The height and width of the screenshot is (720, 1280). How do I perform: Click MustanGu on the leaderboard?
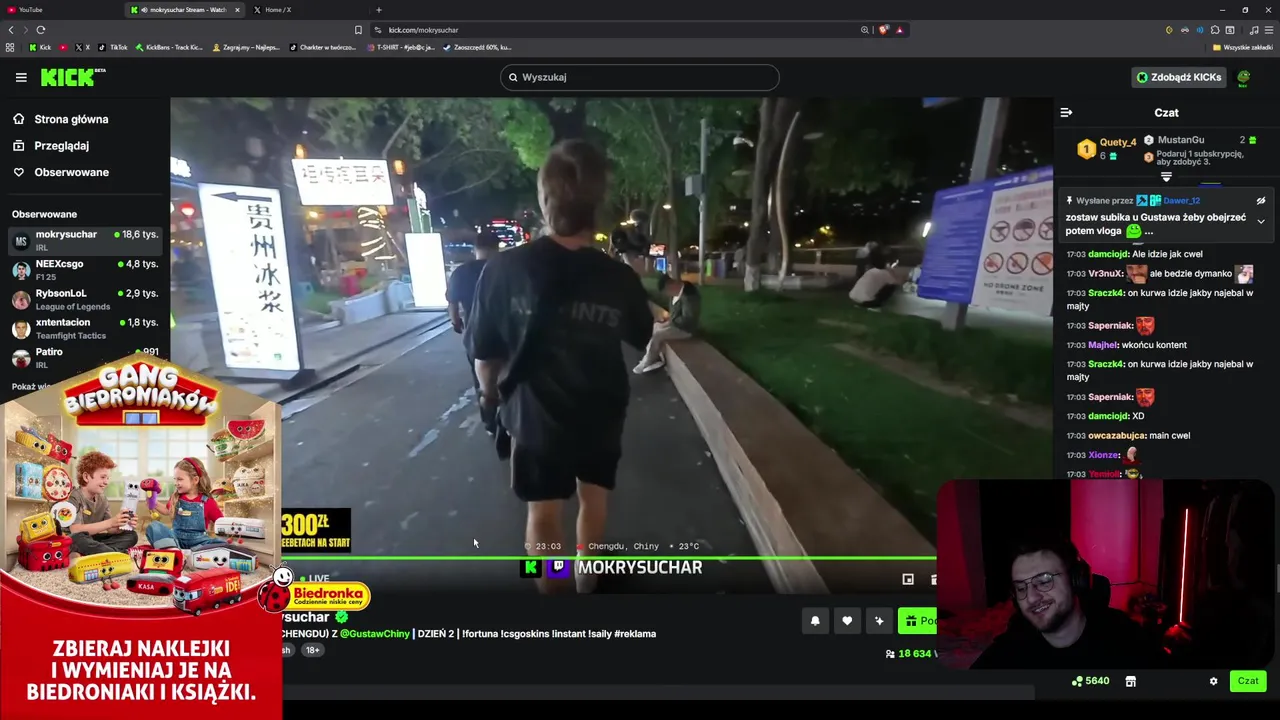pos(1180,140)
